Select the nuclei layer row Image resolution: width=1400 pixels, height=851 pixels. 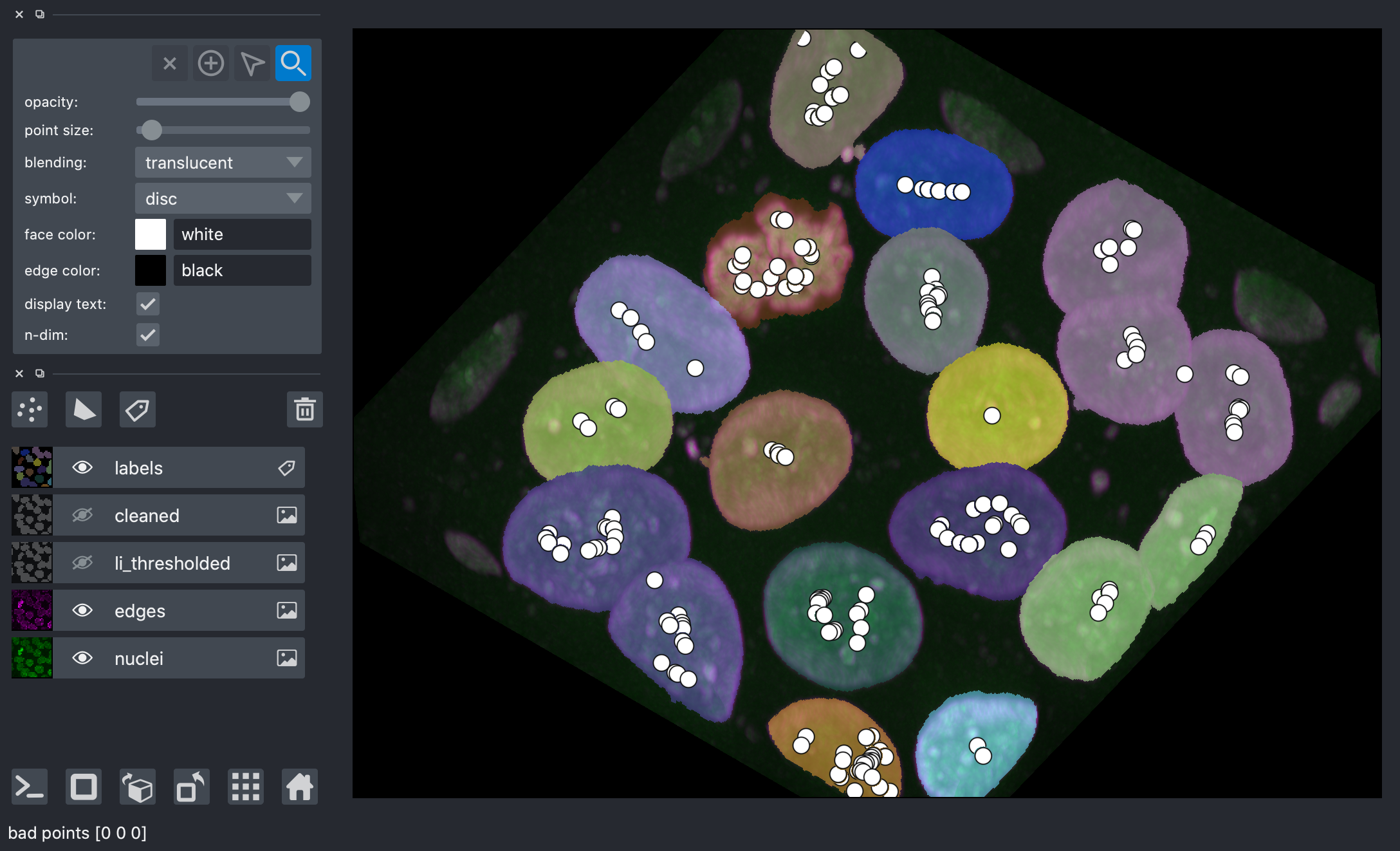point(158,659)
